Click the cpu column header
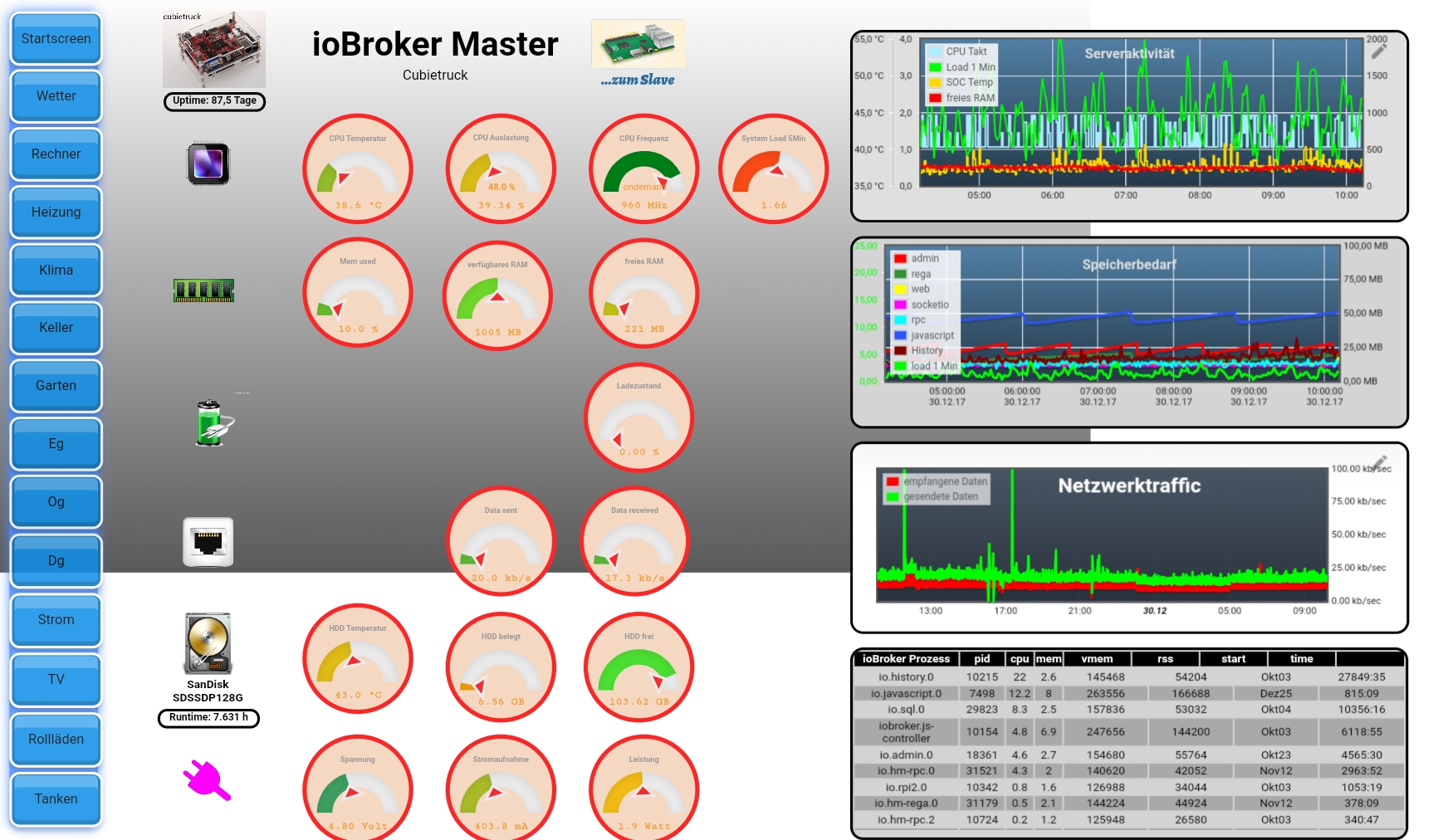 click(1020, 658)
